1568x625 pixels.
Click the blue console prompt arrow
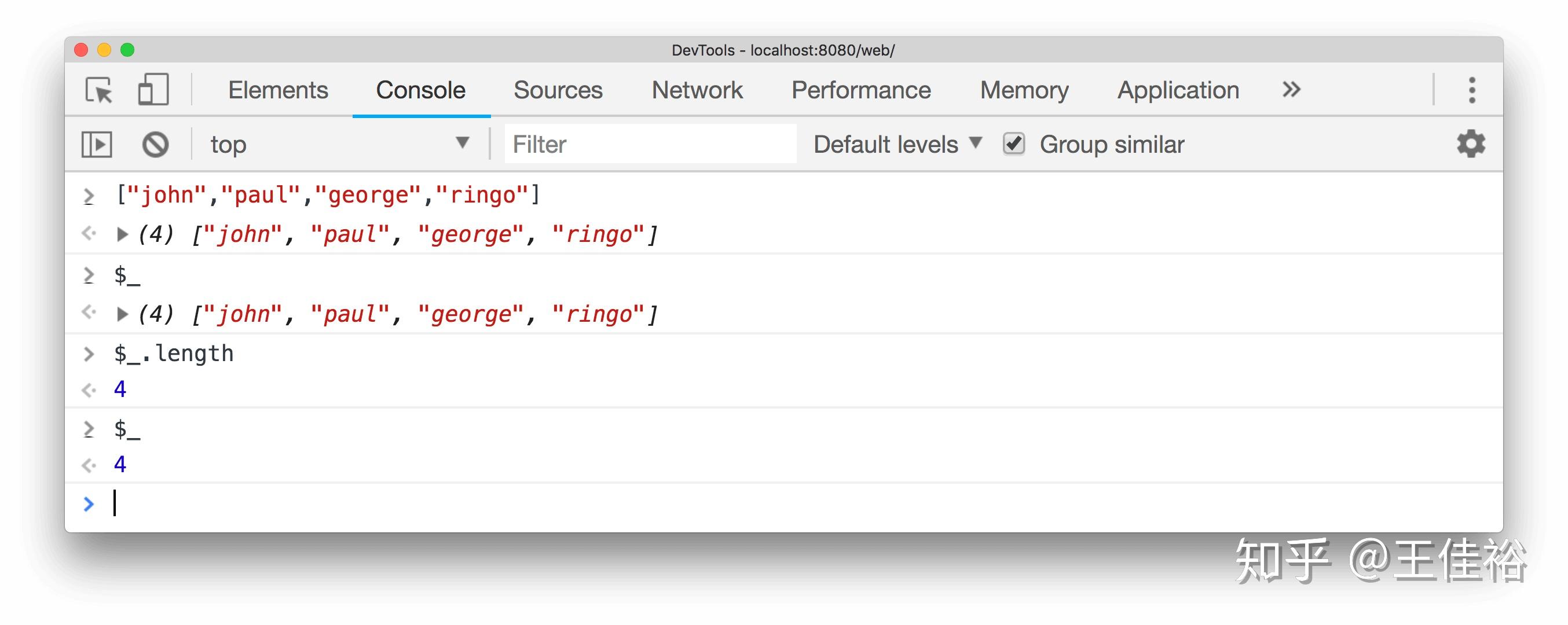click(89, 504)
